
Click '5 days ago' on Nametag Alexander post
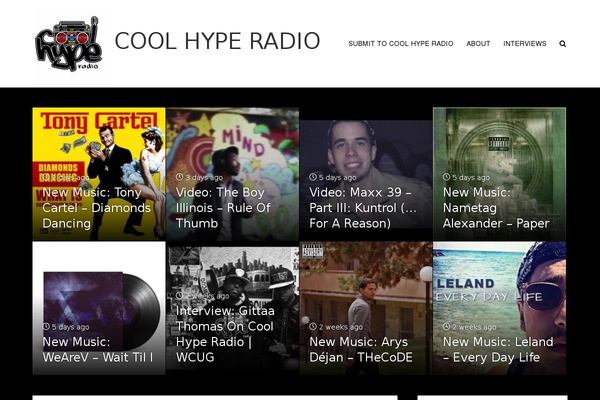(x=471, y=177)
